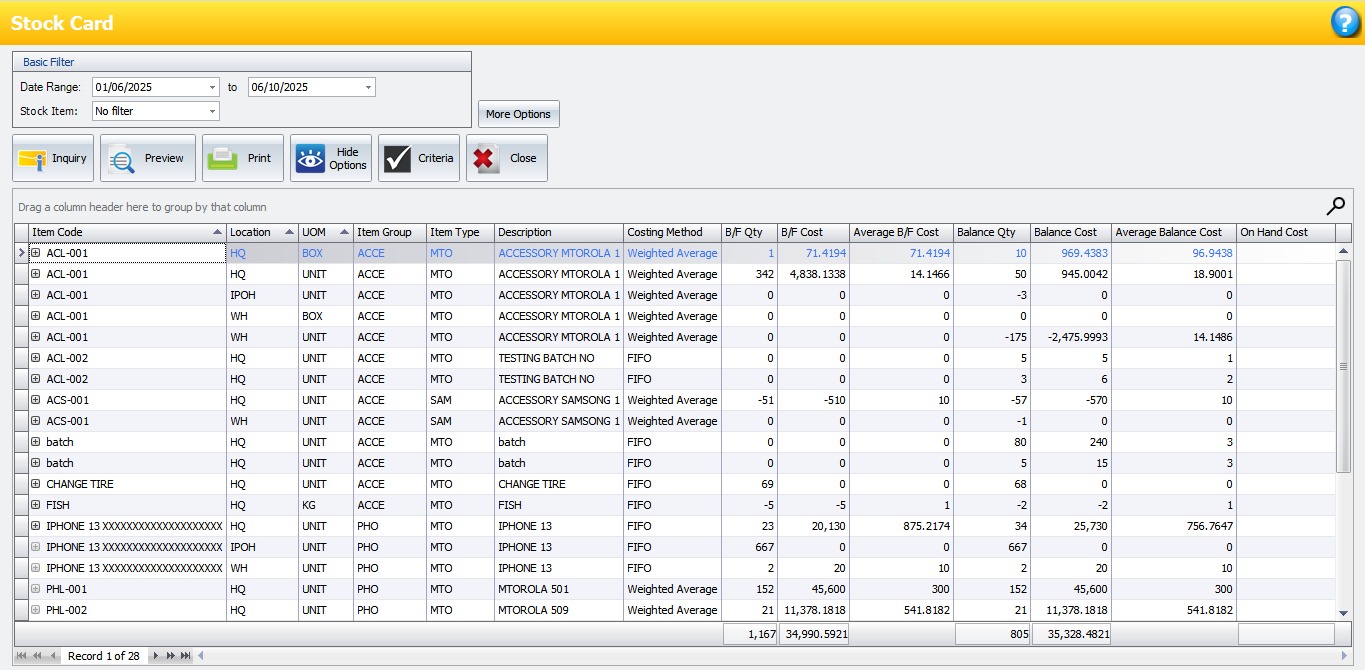Open the Stock Item filter dropdown
1365x670 pixels.
click(213, 111)
